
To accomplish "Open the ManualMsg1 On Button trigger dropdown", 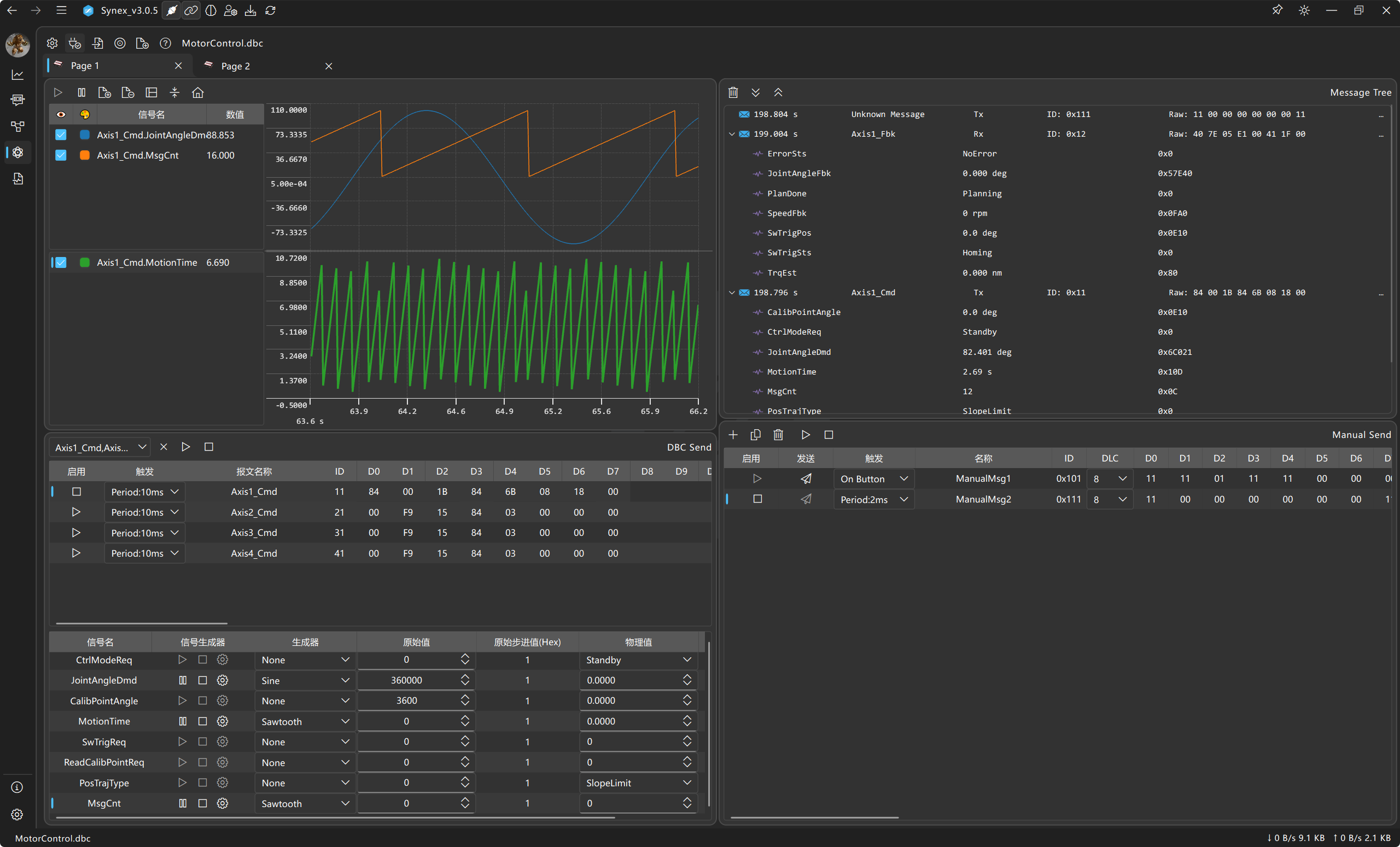I will (x=874, y=478).
